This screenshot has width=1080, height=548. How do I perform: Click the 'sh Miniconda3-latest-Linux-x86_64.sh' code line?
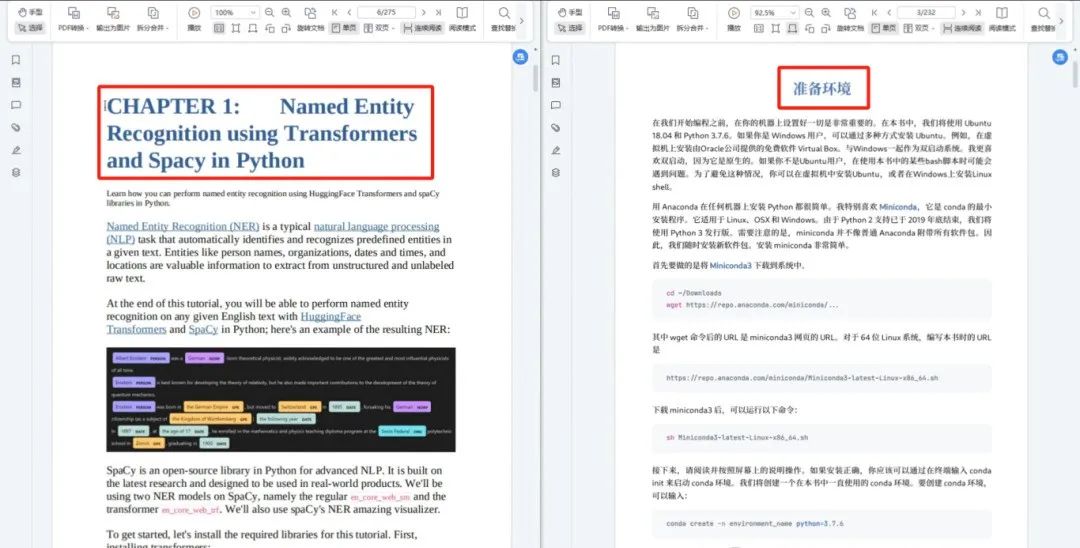(737, 438)
